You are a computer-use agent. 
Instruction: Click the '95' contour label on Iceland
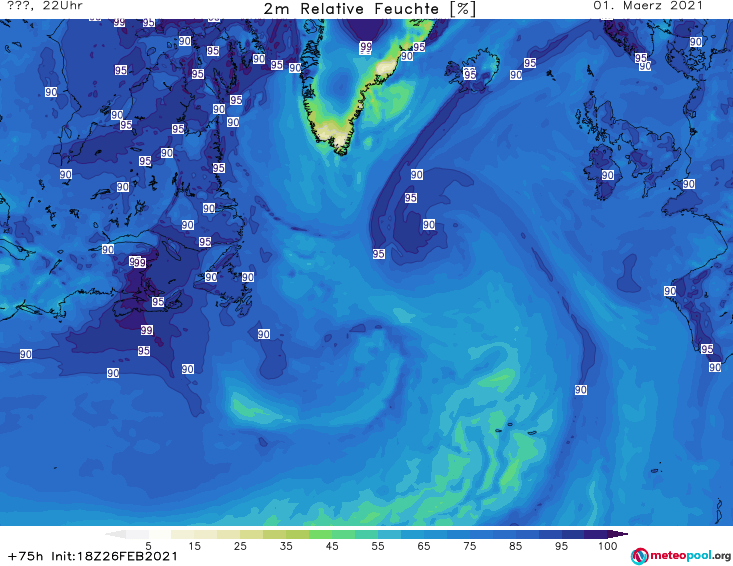(x=469, y=73)
